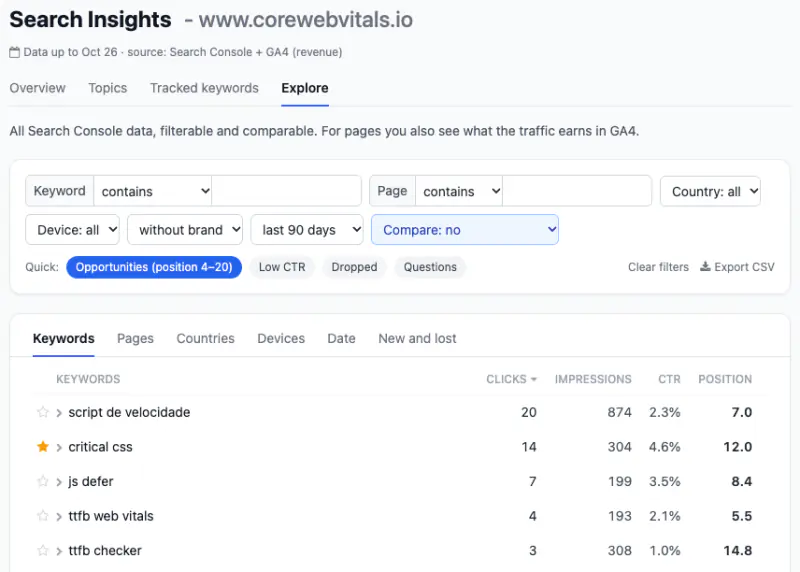Switch to the Pages results tab
The width and height of the screenshot is (800, 572).
click(x=135, y=338)
